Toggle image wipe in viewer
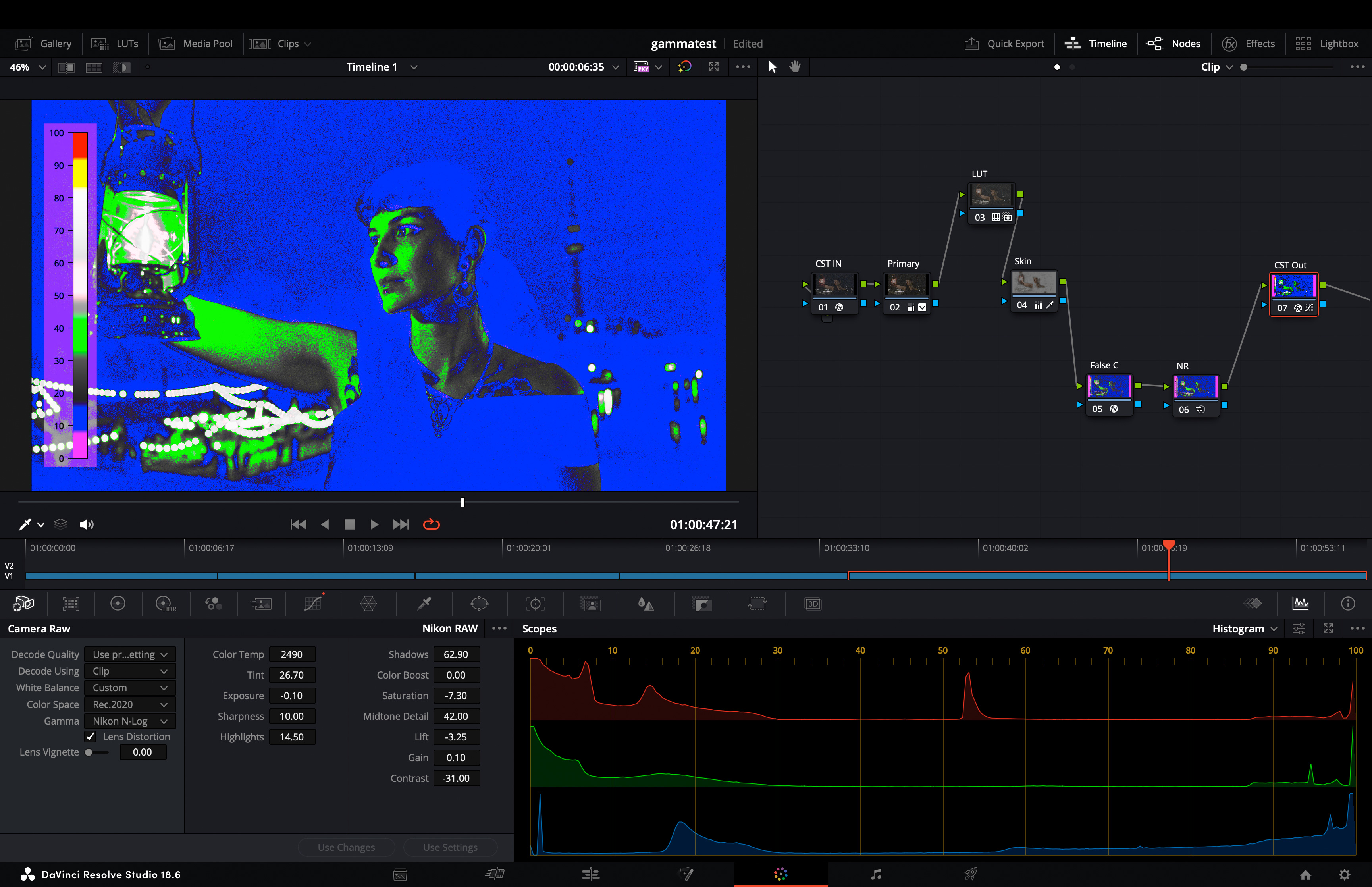This screenshot has height=887, width=1372. tap(66, 67)
